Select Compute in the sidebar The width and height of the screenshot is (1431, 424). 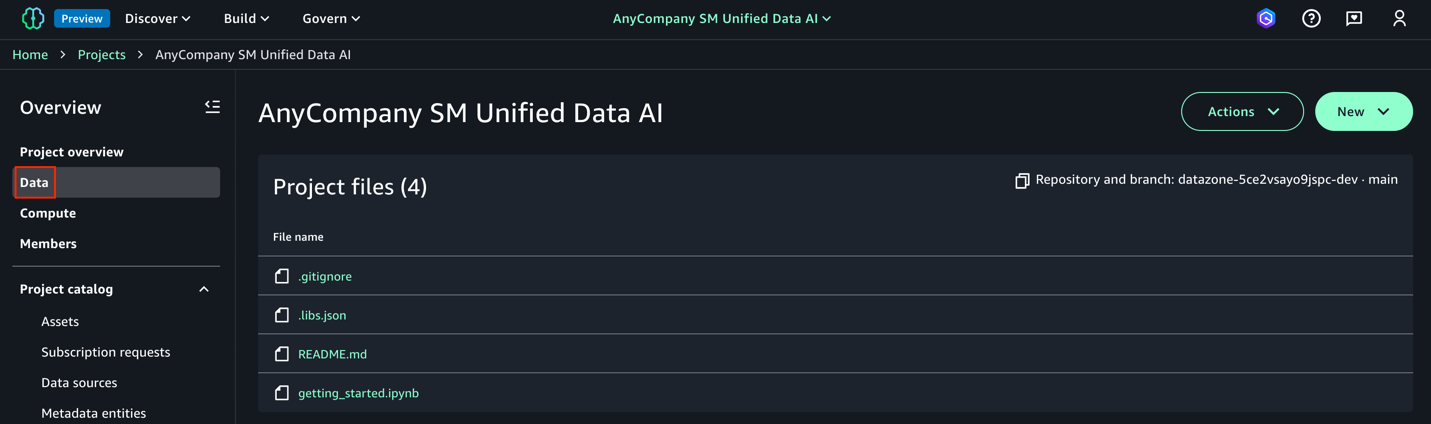tap(48, 213)
